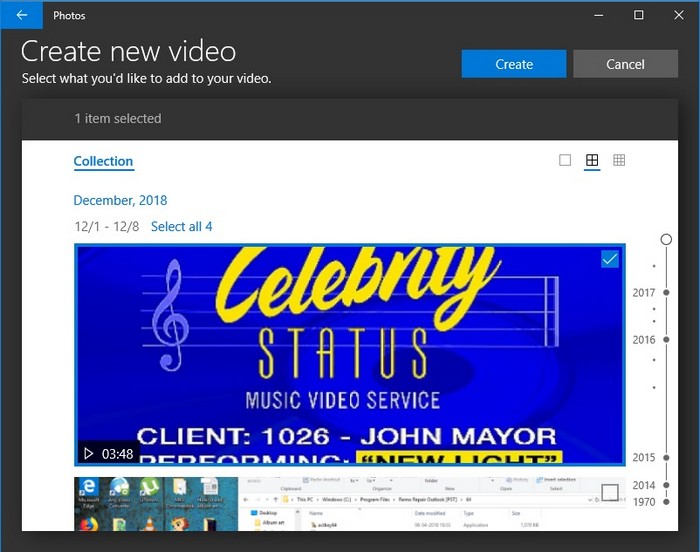Viewport: 700px width, 552px height.
Task: Click the timeline scroll handle circle
Action: point(666,239)
